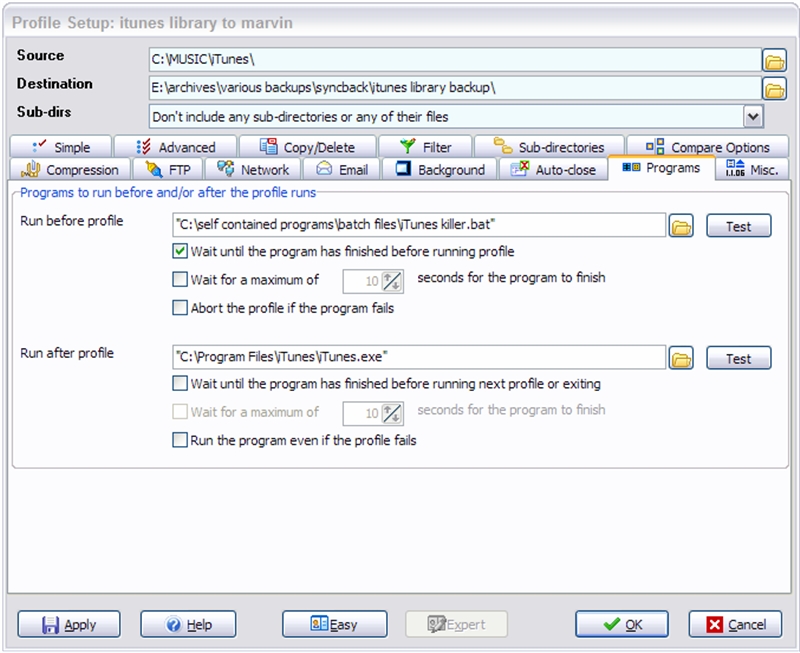Open the Sub-dirs dropdown arrow

(x=753, y=117)
